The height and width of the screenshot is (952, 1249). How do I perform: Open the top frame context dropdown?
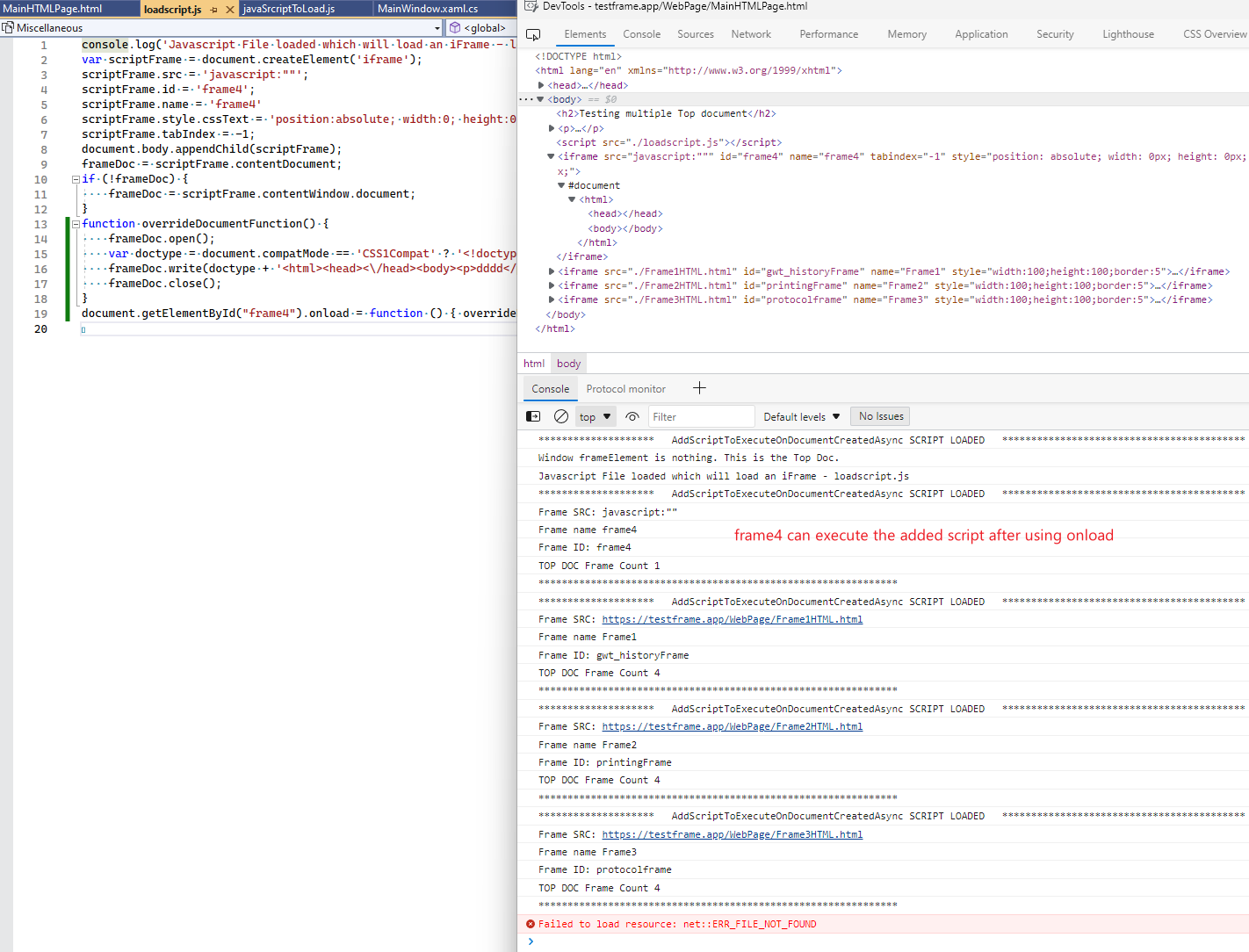click(595, 416)
